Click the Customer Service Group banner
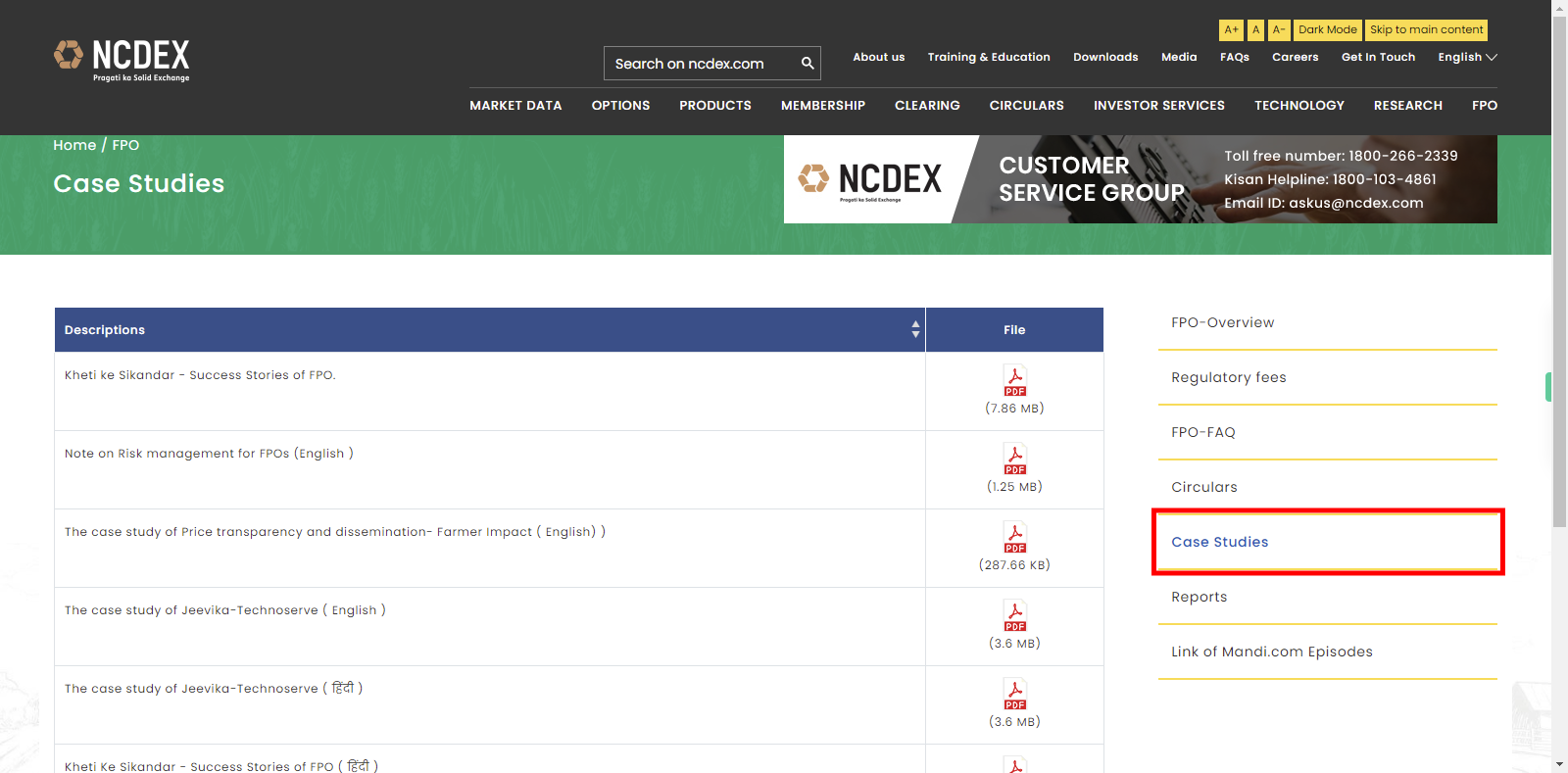 (x=1141, y=179)
